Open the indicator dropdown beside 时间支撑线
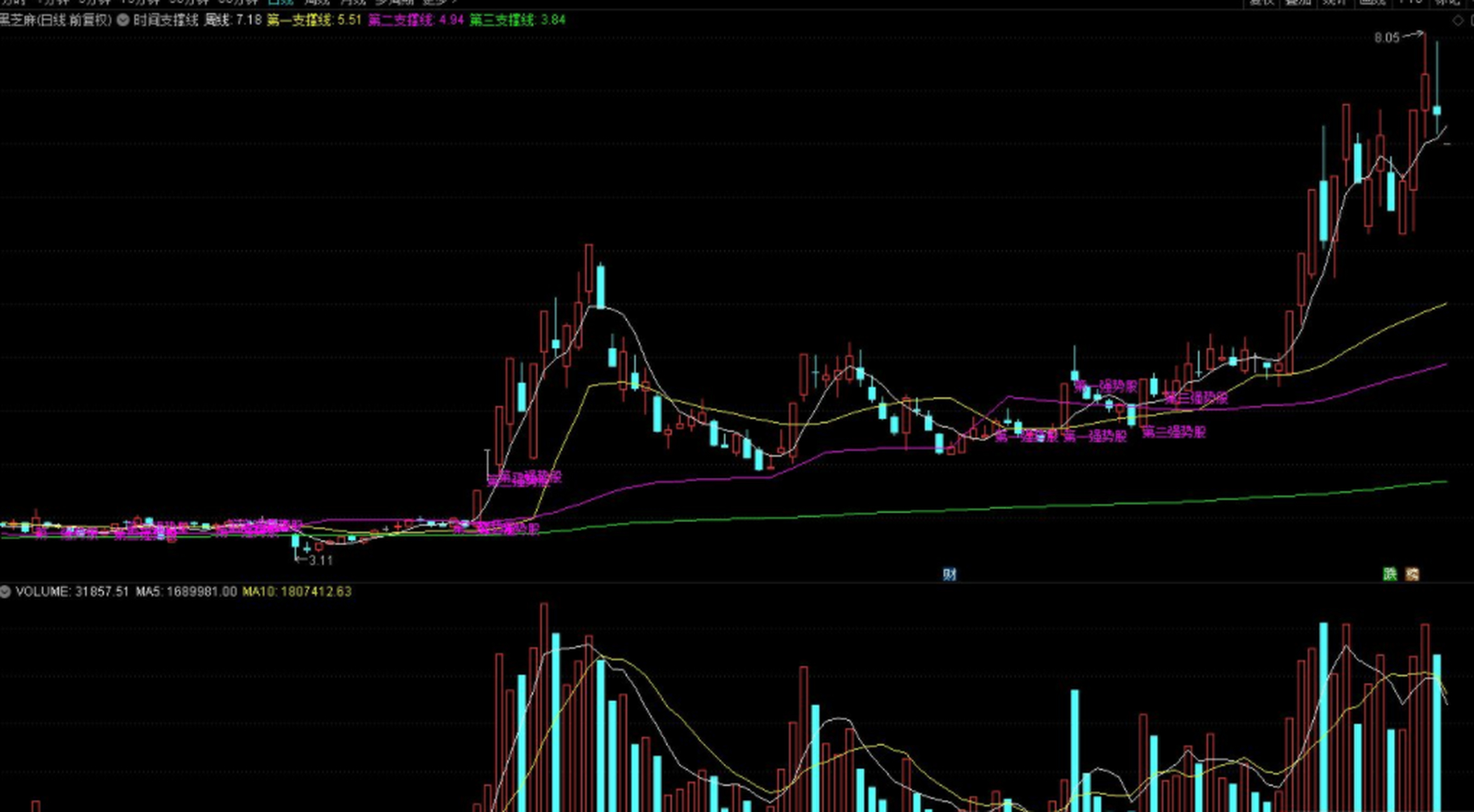This screenshot has height=812, width=1474. pyautogui.click(x=123, y=20)
